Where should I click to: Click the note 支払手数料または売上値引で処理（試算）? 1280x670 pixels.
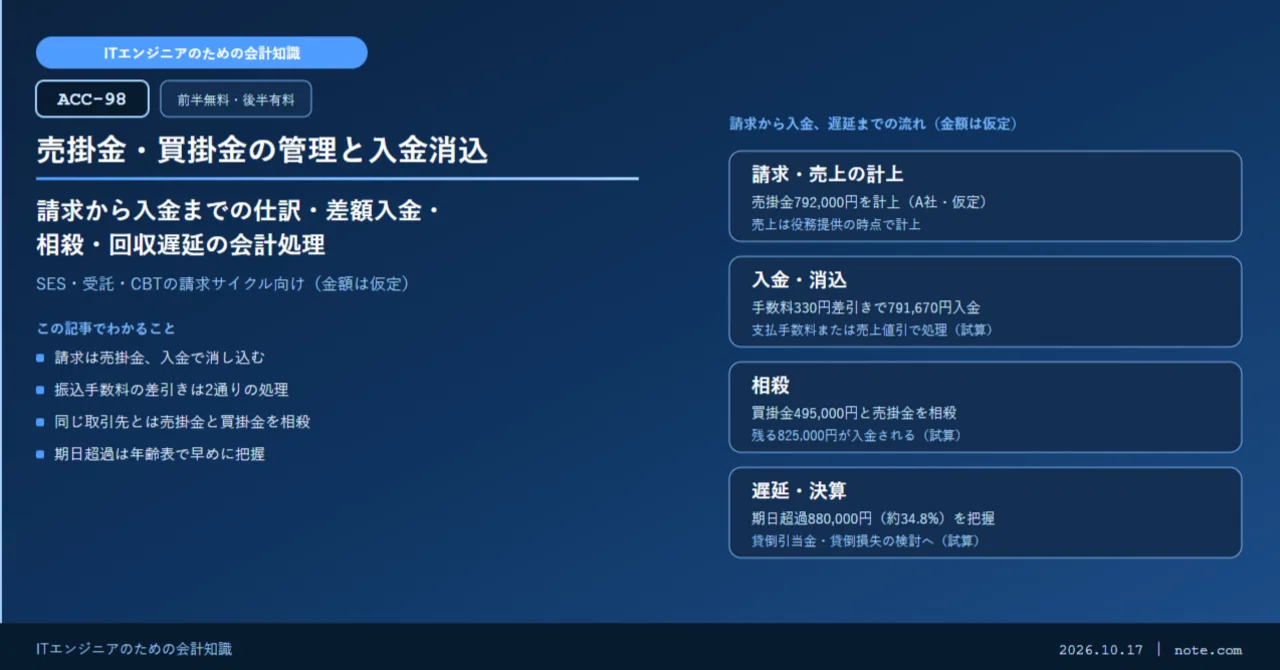[x=872, y=329]
